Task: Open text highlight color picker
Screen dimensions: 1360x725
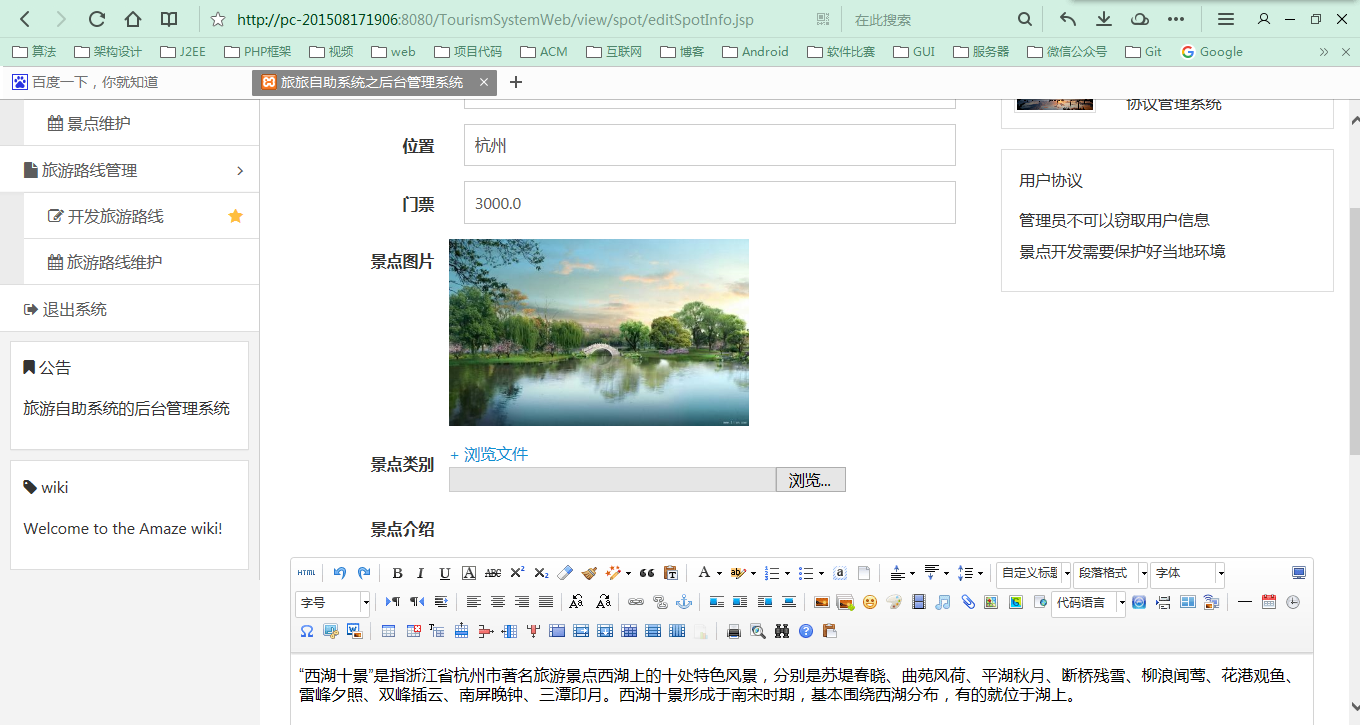Action: point(738,573)
